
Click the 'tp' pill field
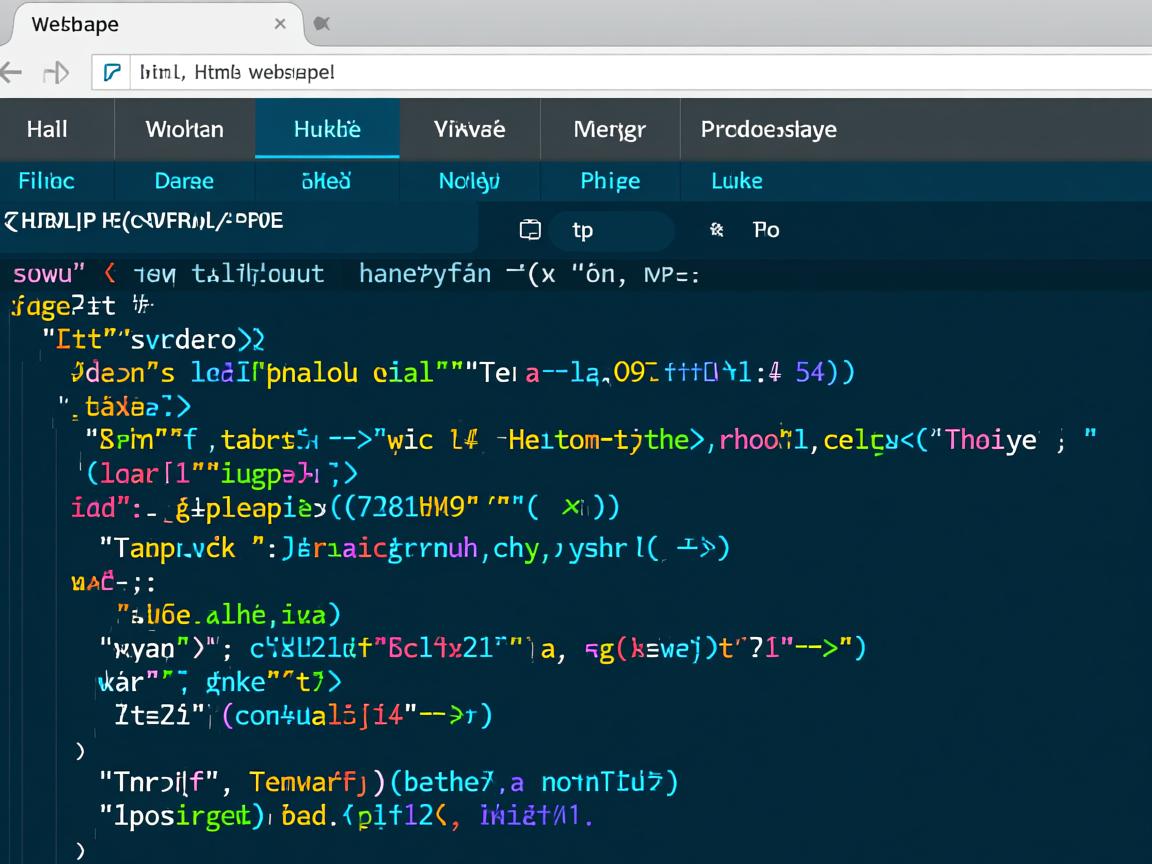pyautogui.click(x=610, y=230)
